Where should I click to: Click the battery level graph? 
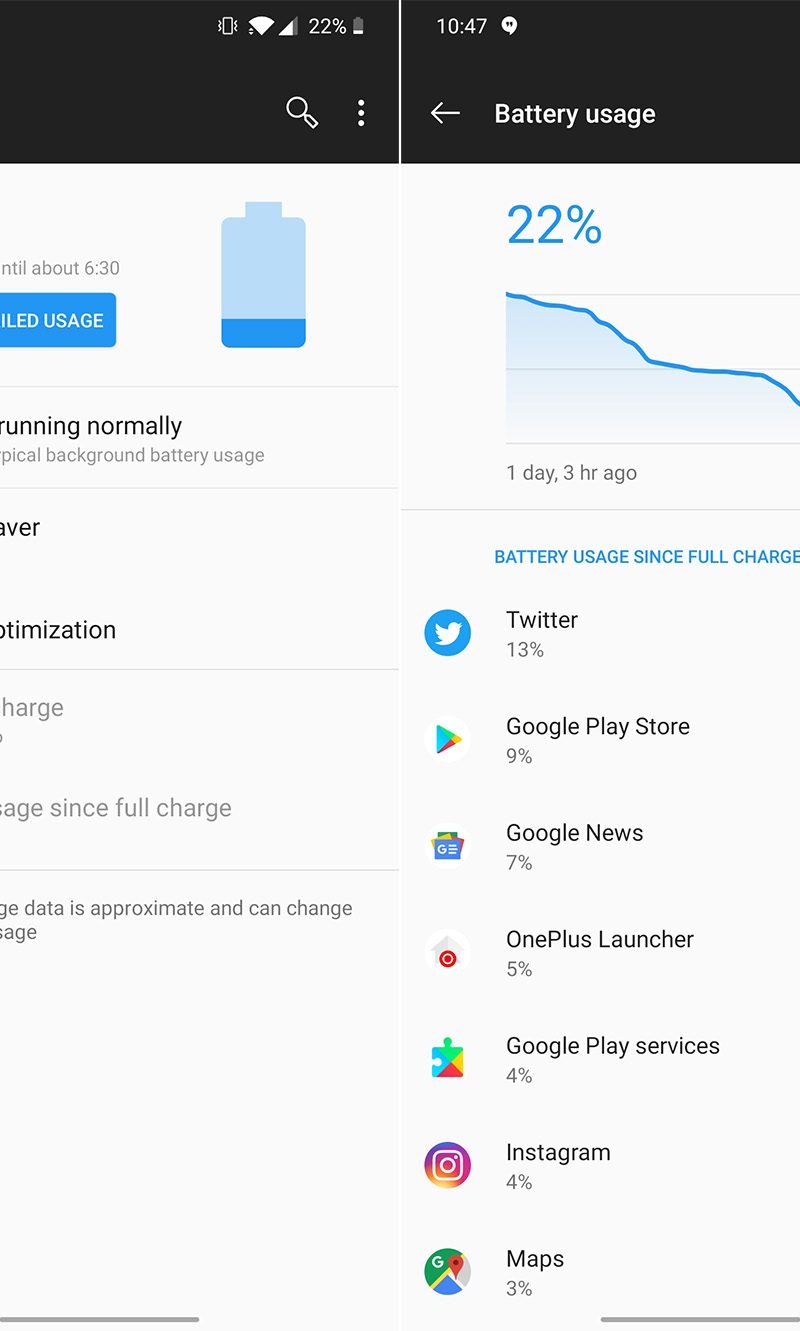pos(653,367)
